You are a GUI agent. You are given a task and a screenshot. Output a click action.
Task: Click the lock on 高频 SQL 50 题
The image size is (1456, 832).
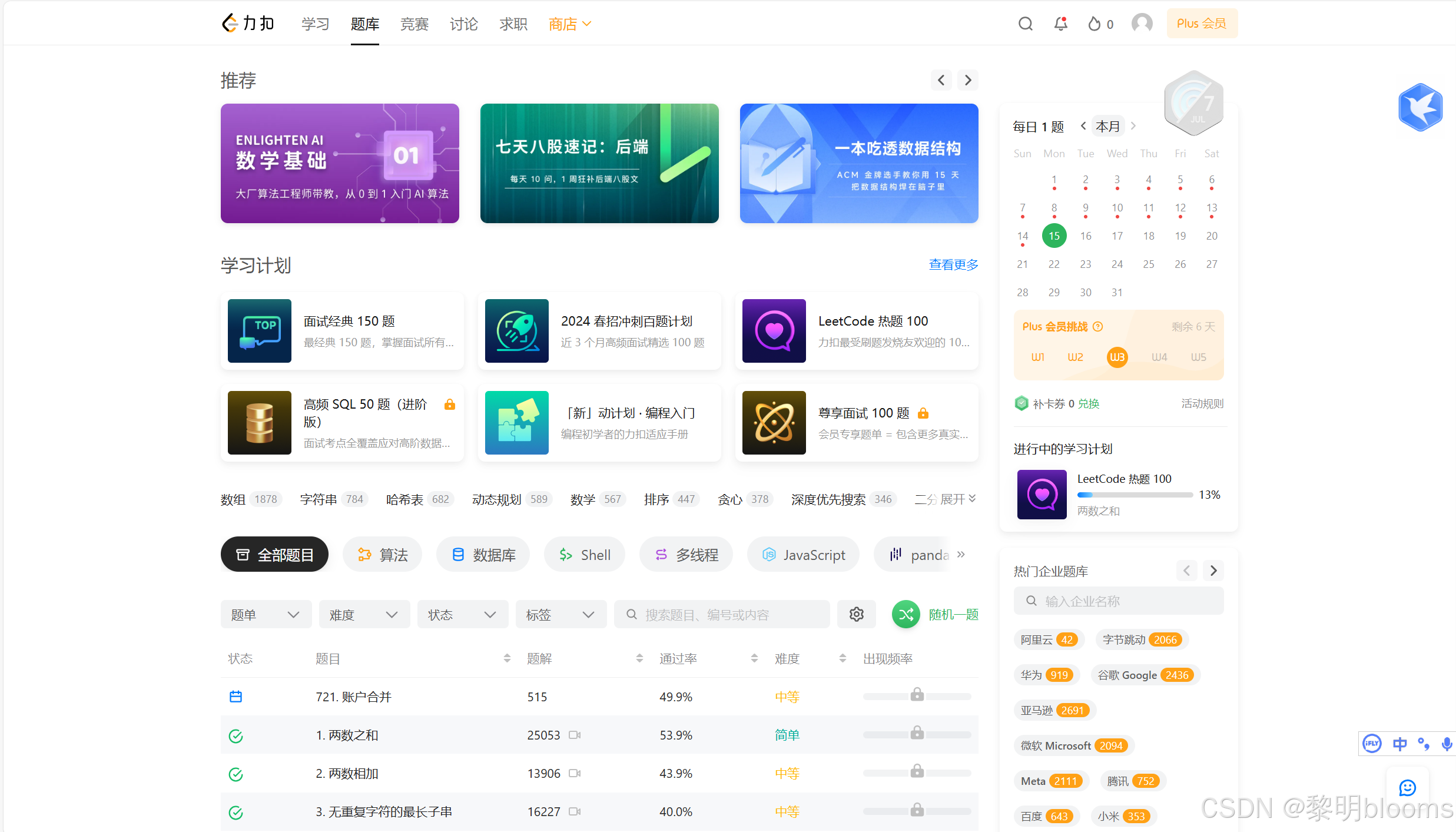click(x=450, y=404)
